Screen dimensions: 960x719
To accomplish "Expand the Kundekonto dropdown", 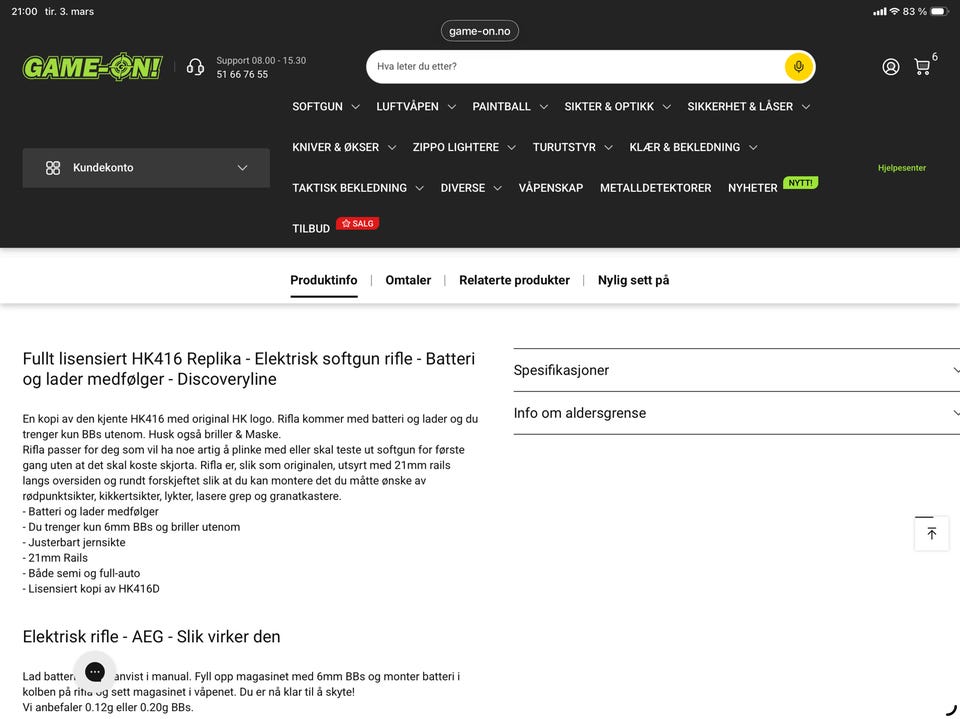I will coord(146,168).
